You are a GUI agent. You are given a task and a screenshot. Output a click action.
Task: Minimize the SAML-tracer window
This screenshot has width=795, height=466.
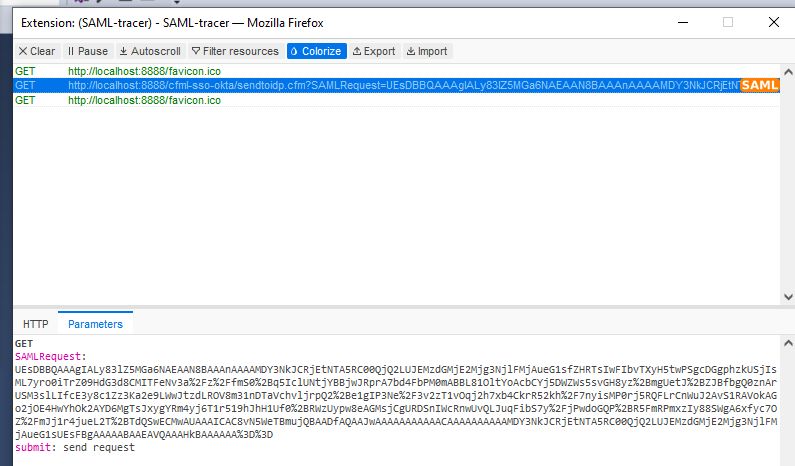pos(683,22)
